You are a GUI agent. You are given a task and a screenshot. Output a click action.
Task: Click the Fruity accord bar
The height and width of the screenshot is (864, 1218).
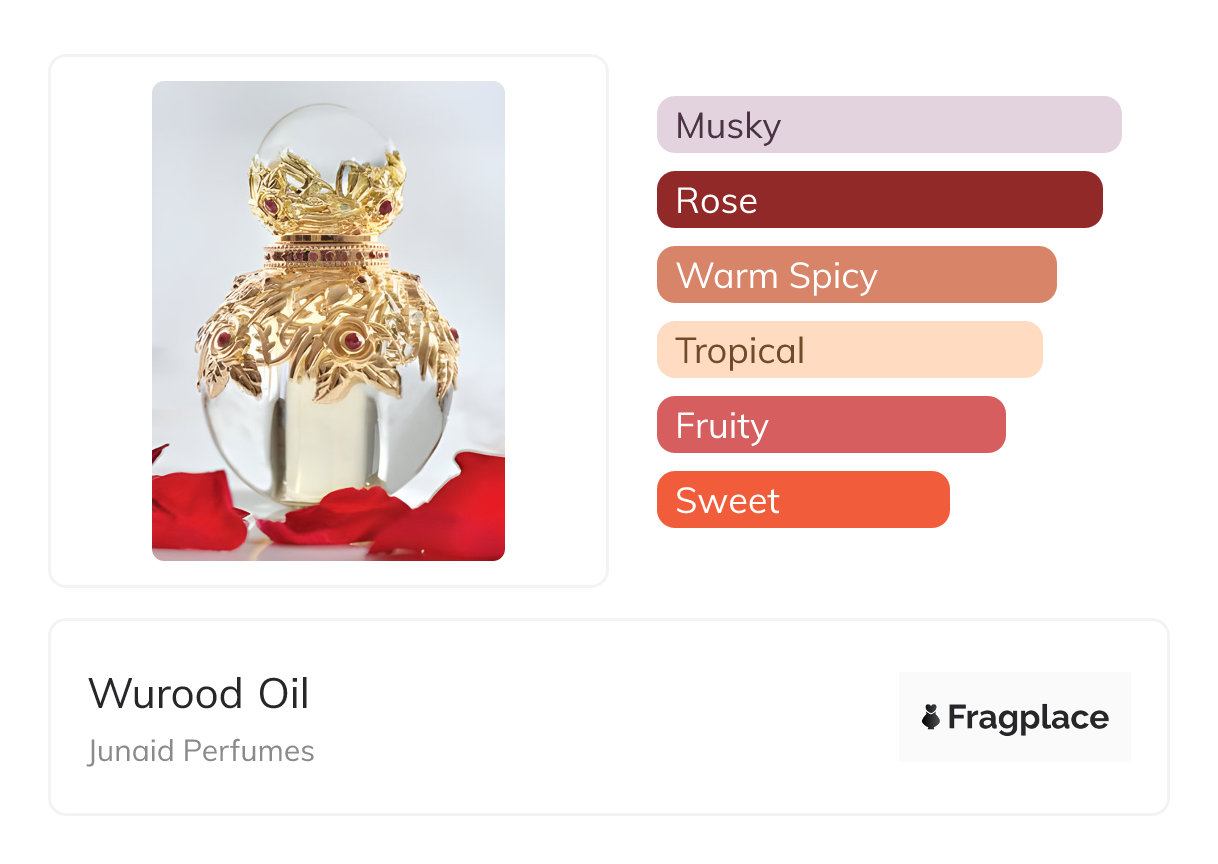tap(831, 425)
